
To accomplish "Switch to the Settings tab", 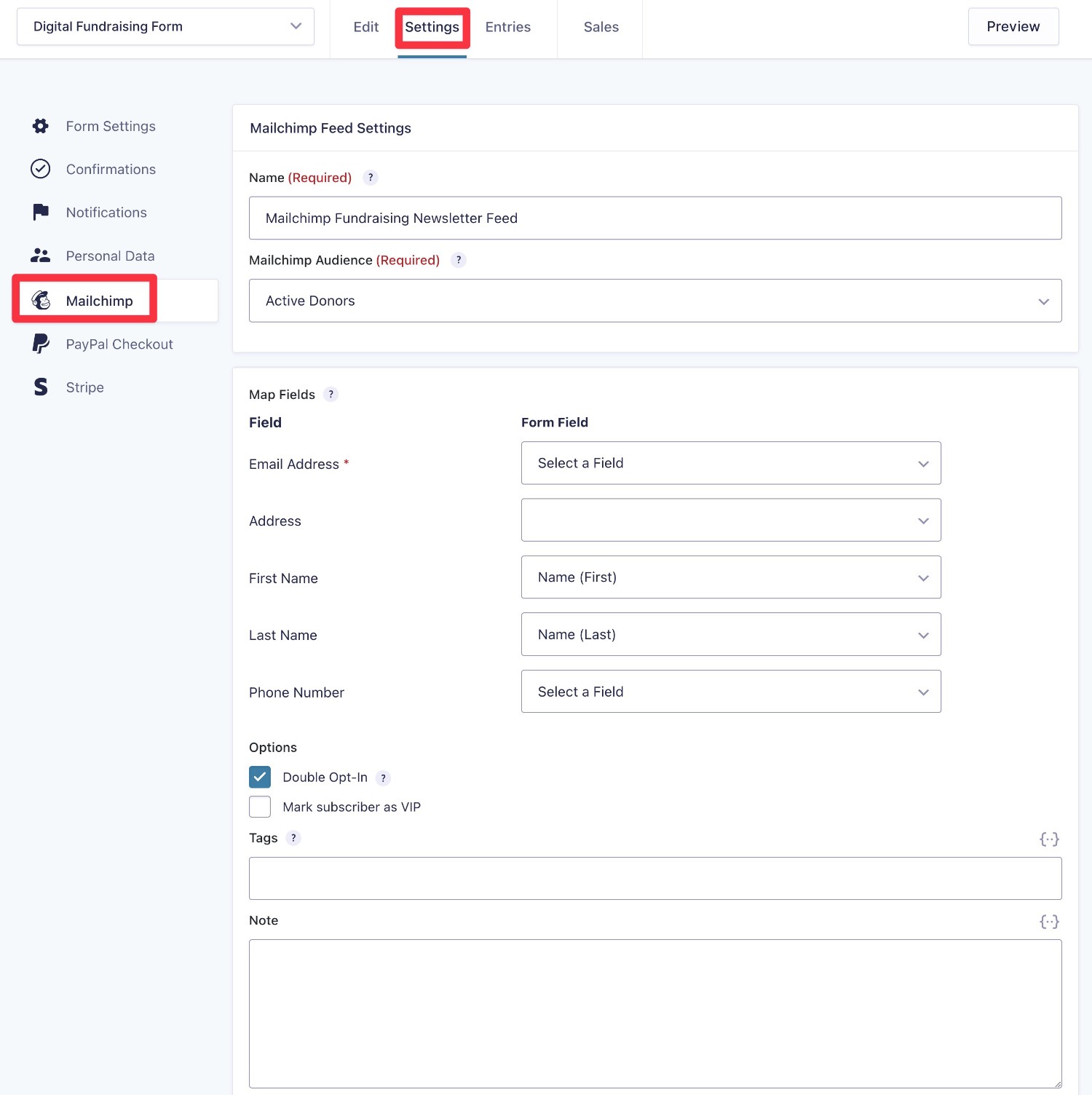I will pos(432,27).
